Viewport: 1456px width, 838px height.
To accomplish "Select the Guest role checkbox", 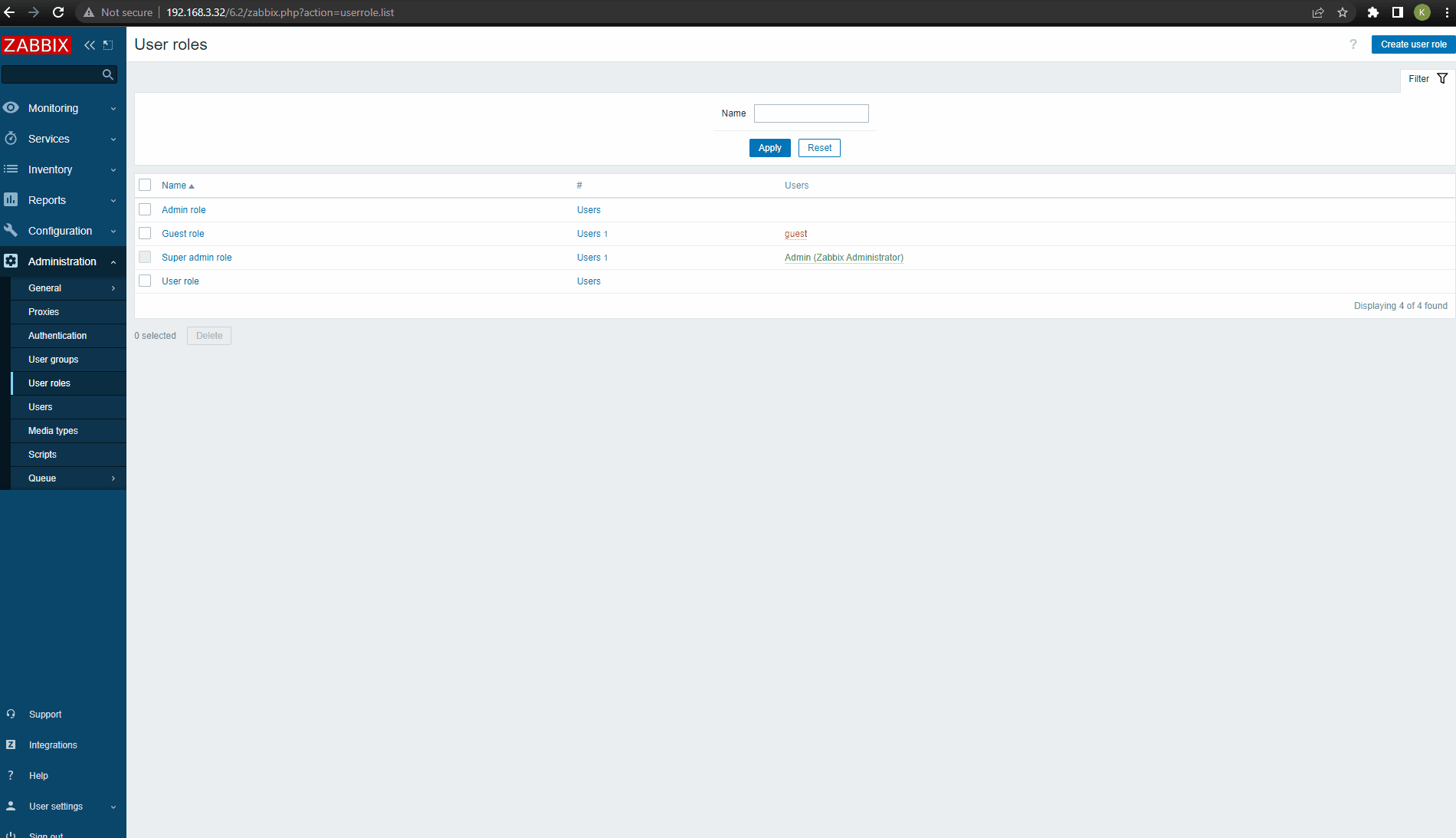I will (145, 233).
